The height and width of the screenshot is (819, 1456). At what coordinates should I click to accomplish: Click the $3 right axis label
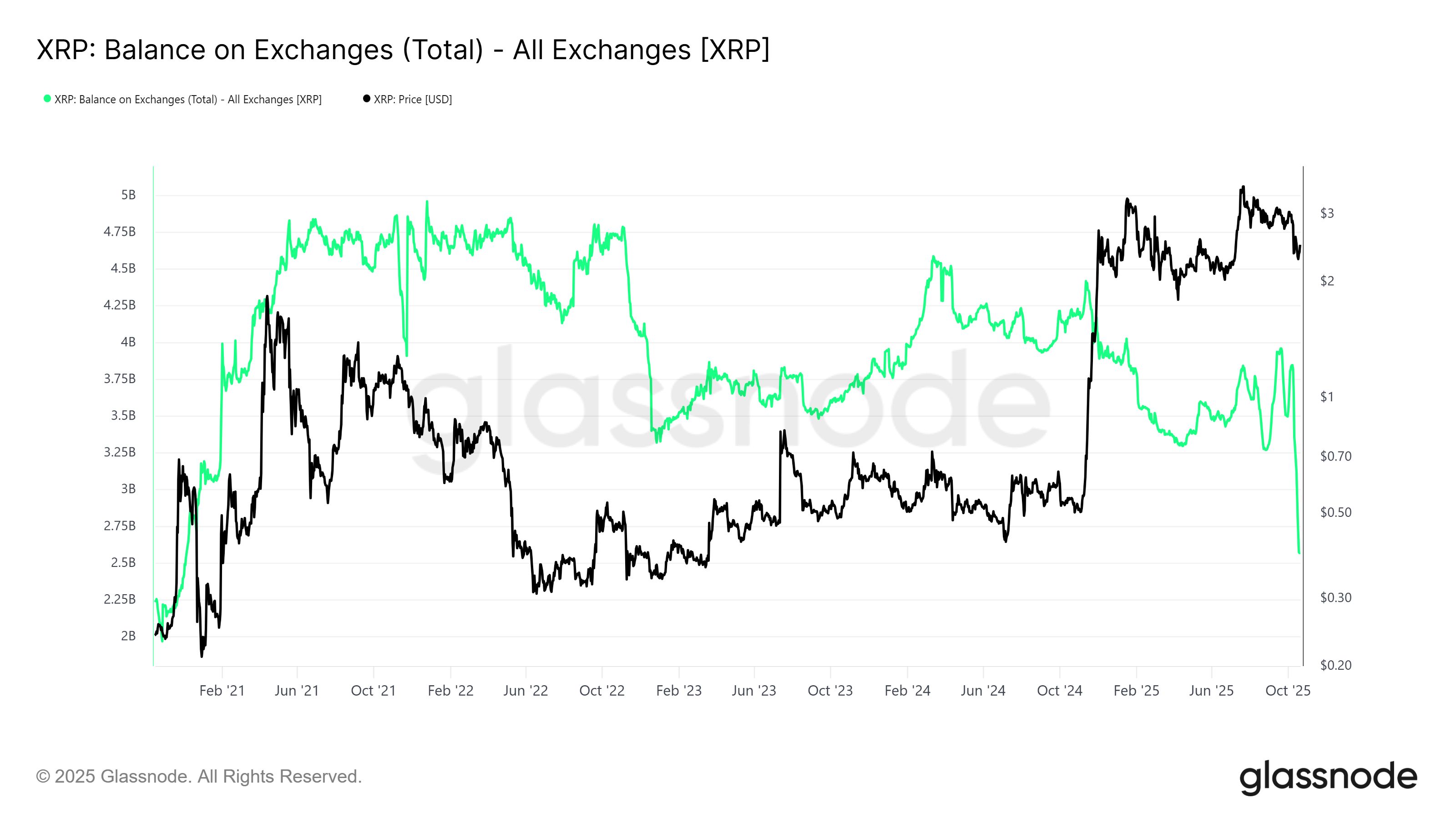(1327, 213)
